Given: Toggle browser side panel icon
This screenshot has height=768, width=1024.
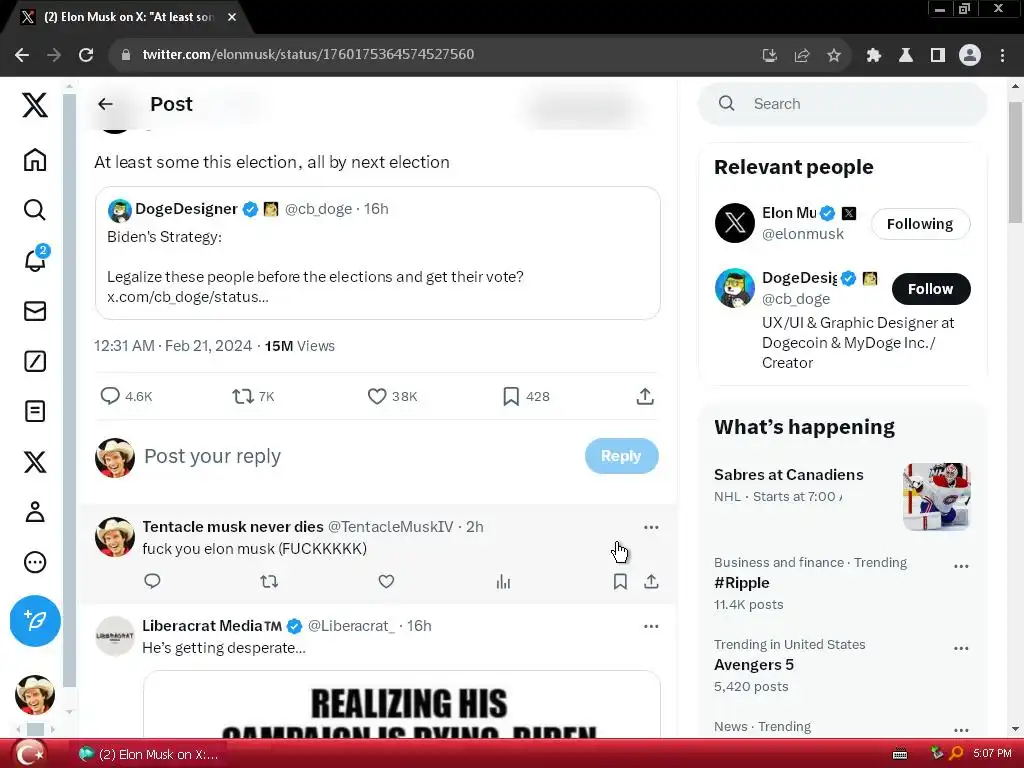Looking at the screenshot, I should point(938,56).
